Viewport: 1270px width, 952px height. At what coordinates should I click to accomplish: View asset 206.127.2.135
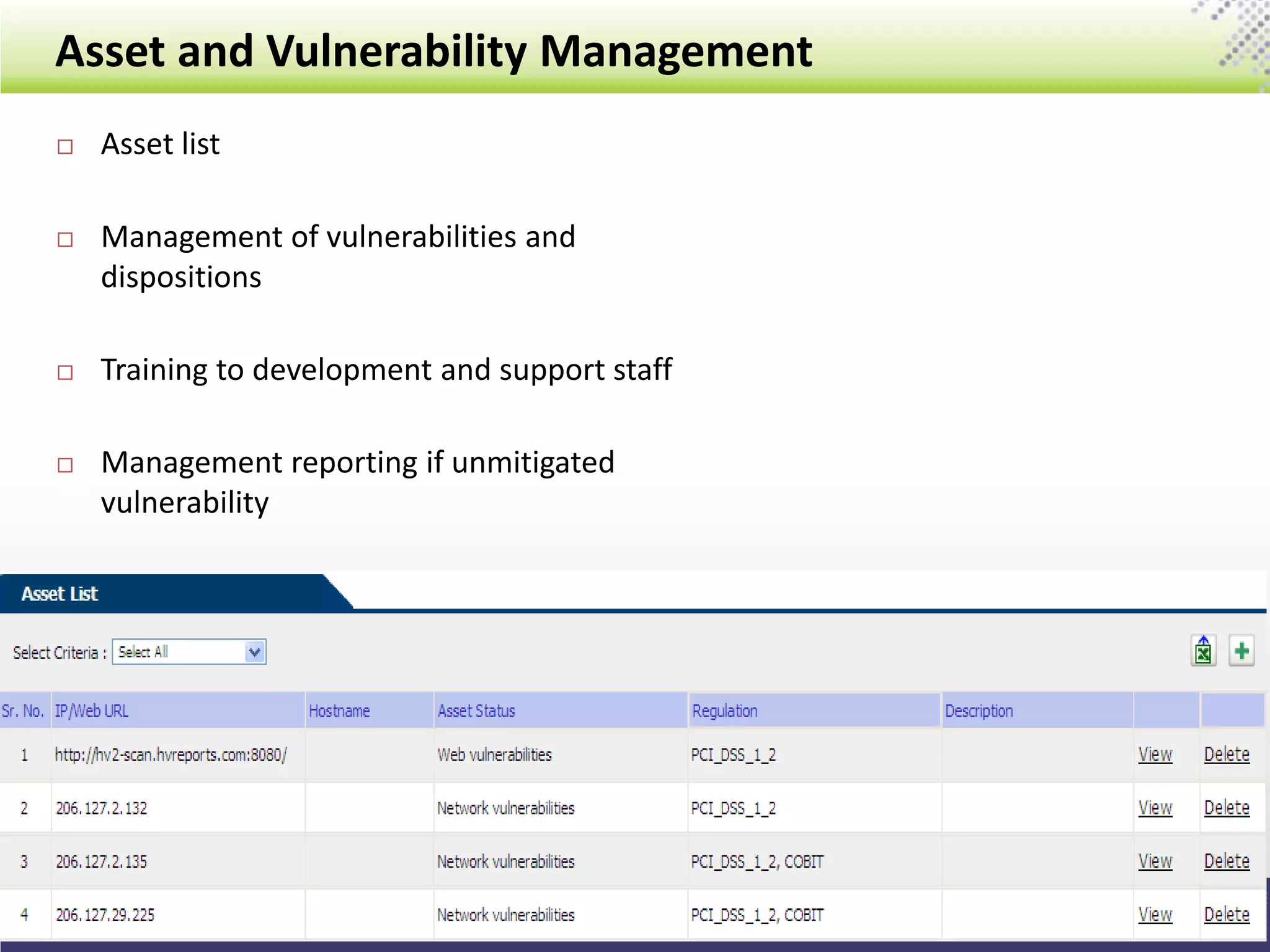1155,861
